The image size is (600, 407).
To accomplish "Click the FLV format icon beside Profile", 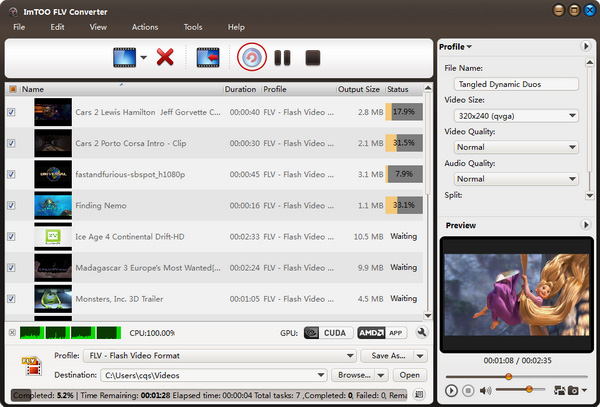I will [x=31, y=366].
